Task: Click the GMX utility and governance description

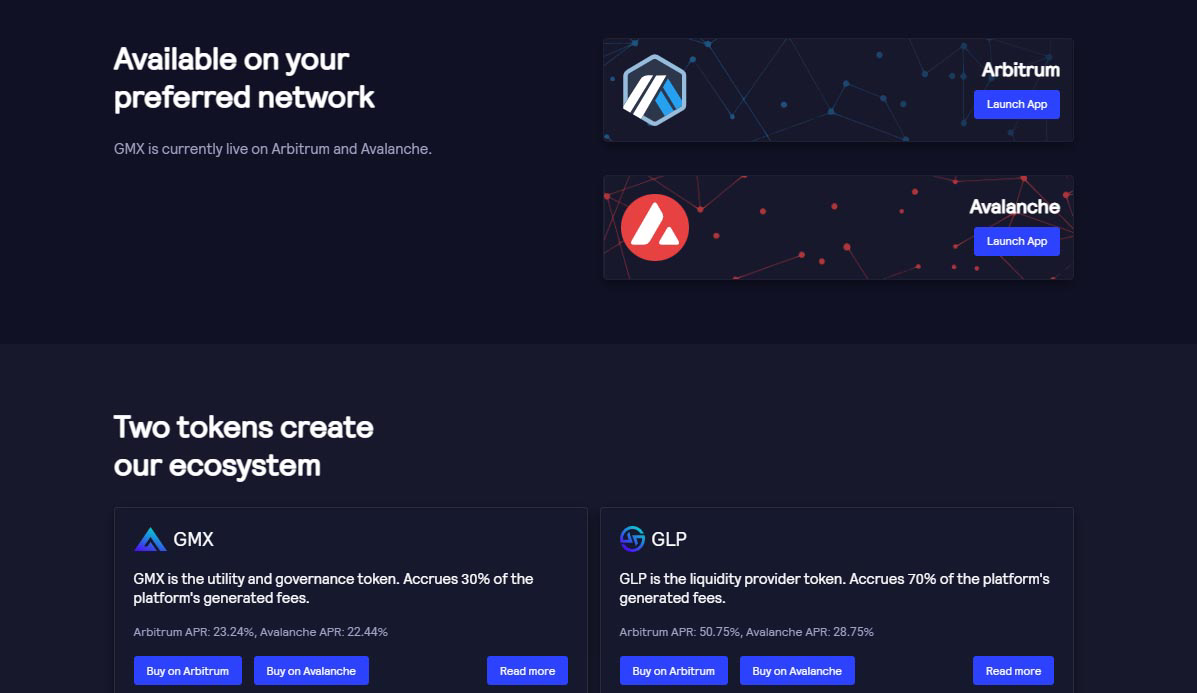Action: pos(333,588)
